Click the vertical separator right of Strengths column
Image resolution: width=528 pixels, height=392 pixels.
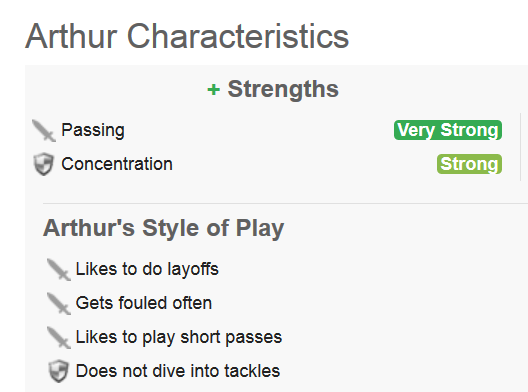(x=521, y=146)
